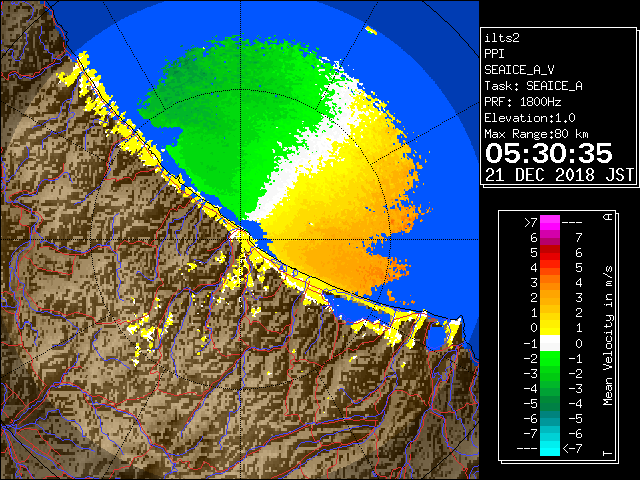Select the "Elevation:1.0" value

click(530, 118)
